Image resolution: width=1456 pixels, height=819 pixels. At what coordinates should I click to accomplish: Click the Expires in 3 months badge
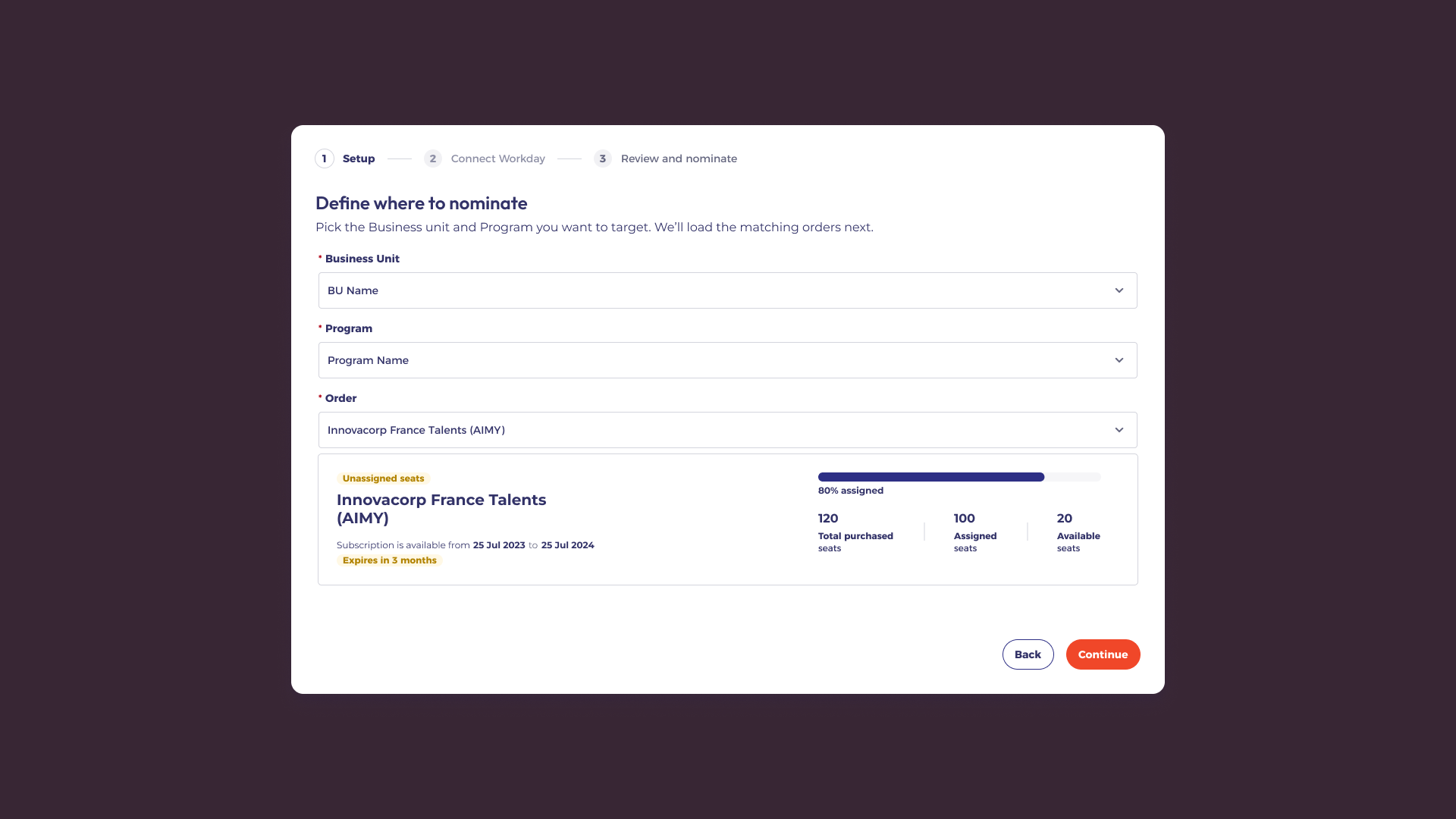click(390, 560)
